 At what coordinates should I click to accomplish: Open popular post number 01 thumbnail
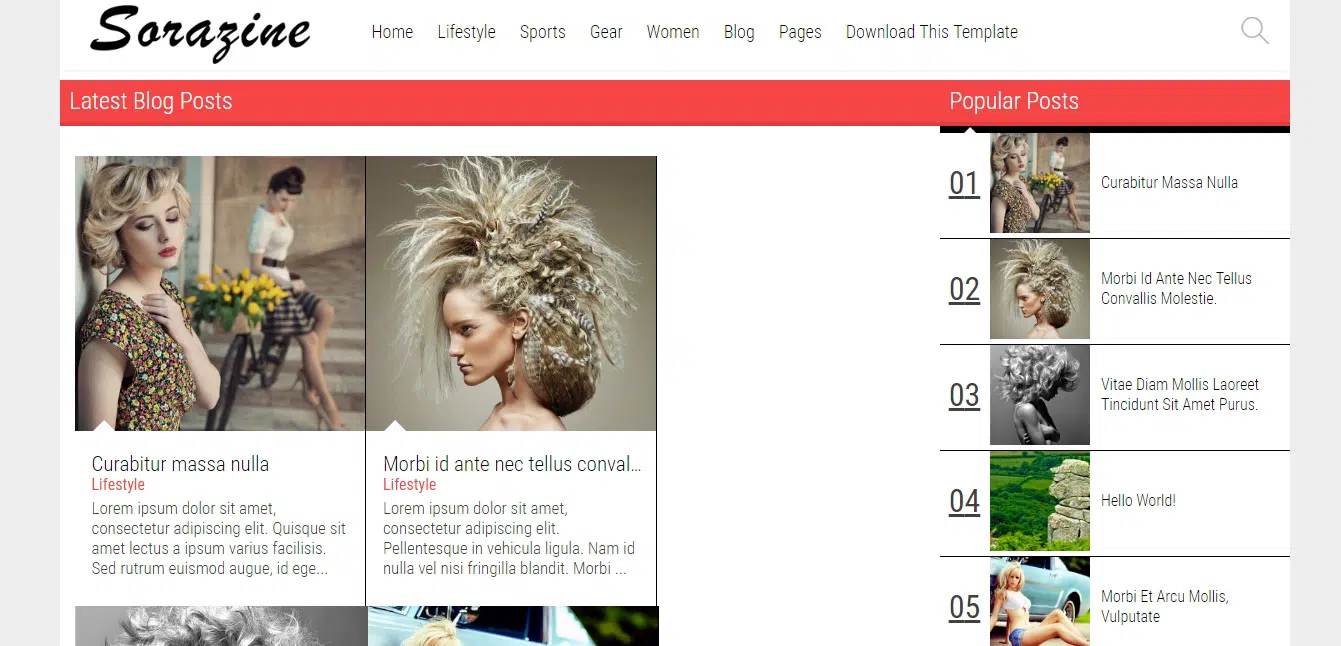pos(1039,183)
